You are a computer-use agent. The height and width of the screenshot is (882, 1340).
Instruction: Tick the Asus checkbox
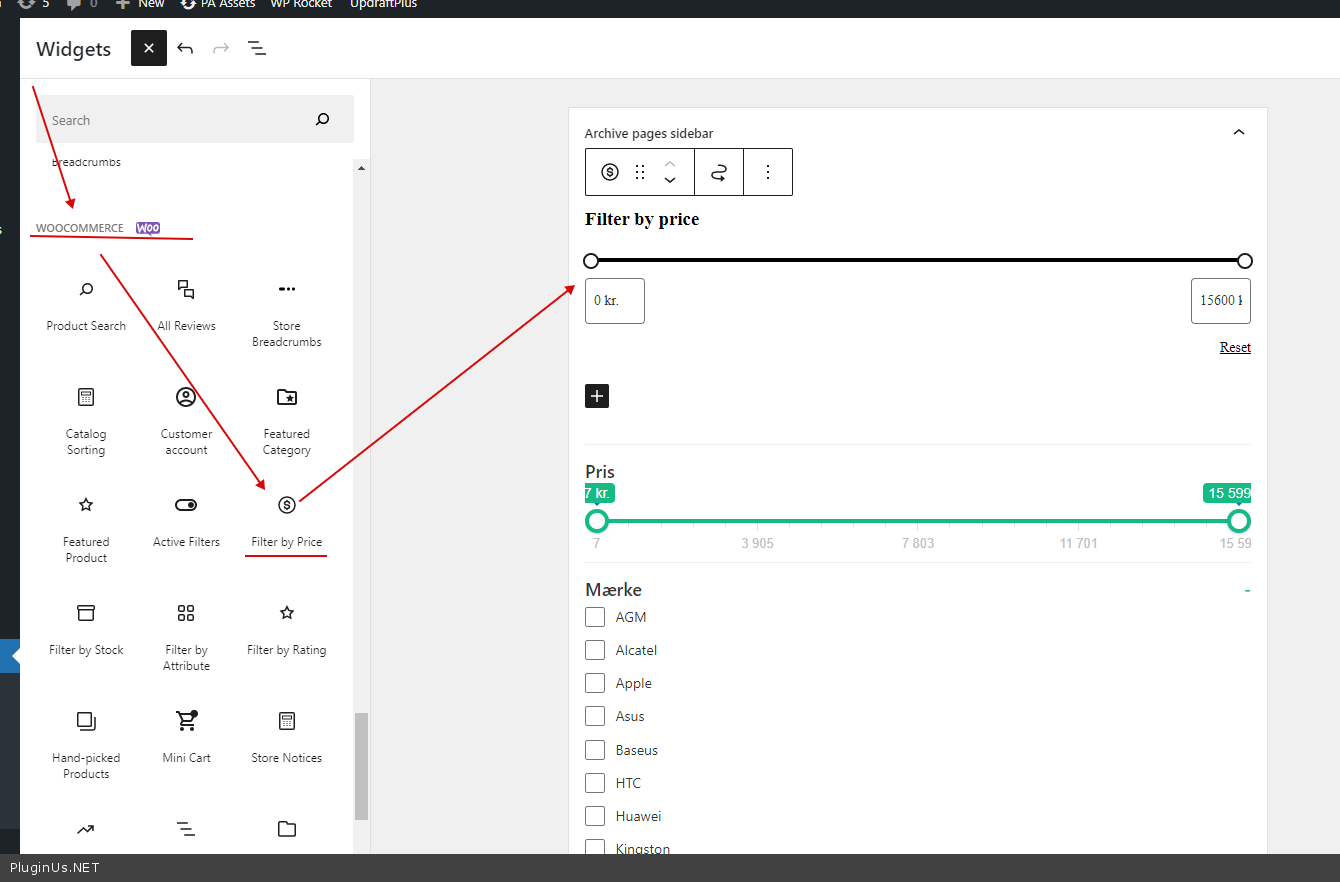(595, 716)
